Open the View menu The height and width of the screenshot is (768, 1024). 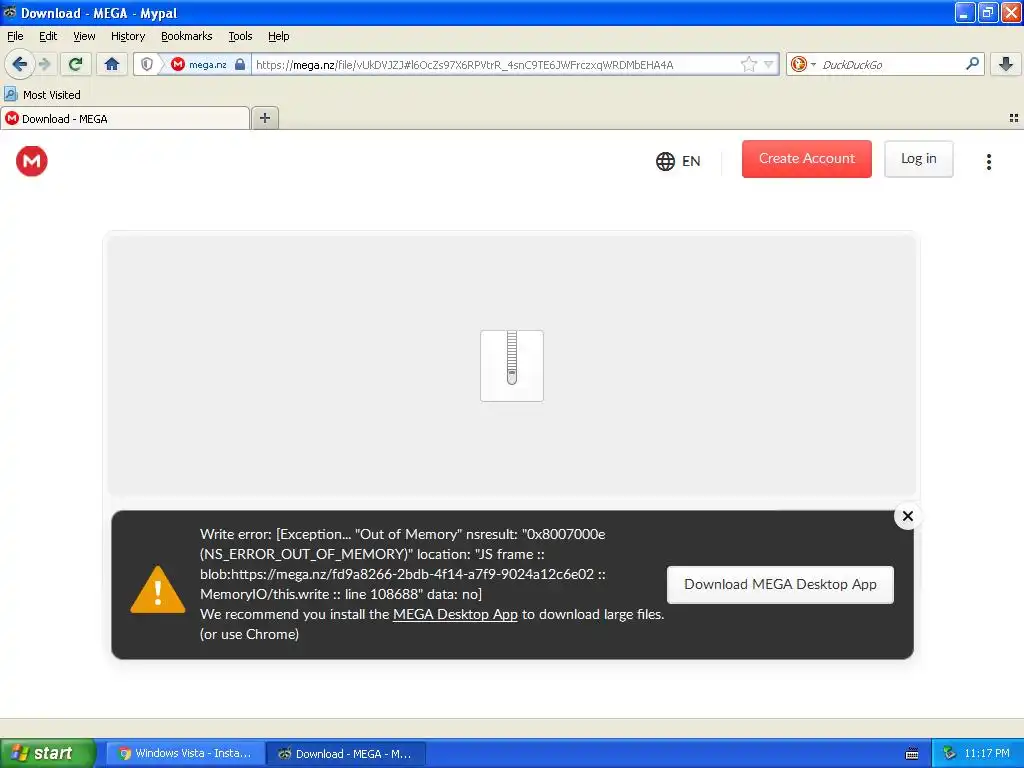coord(84,37)
